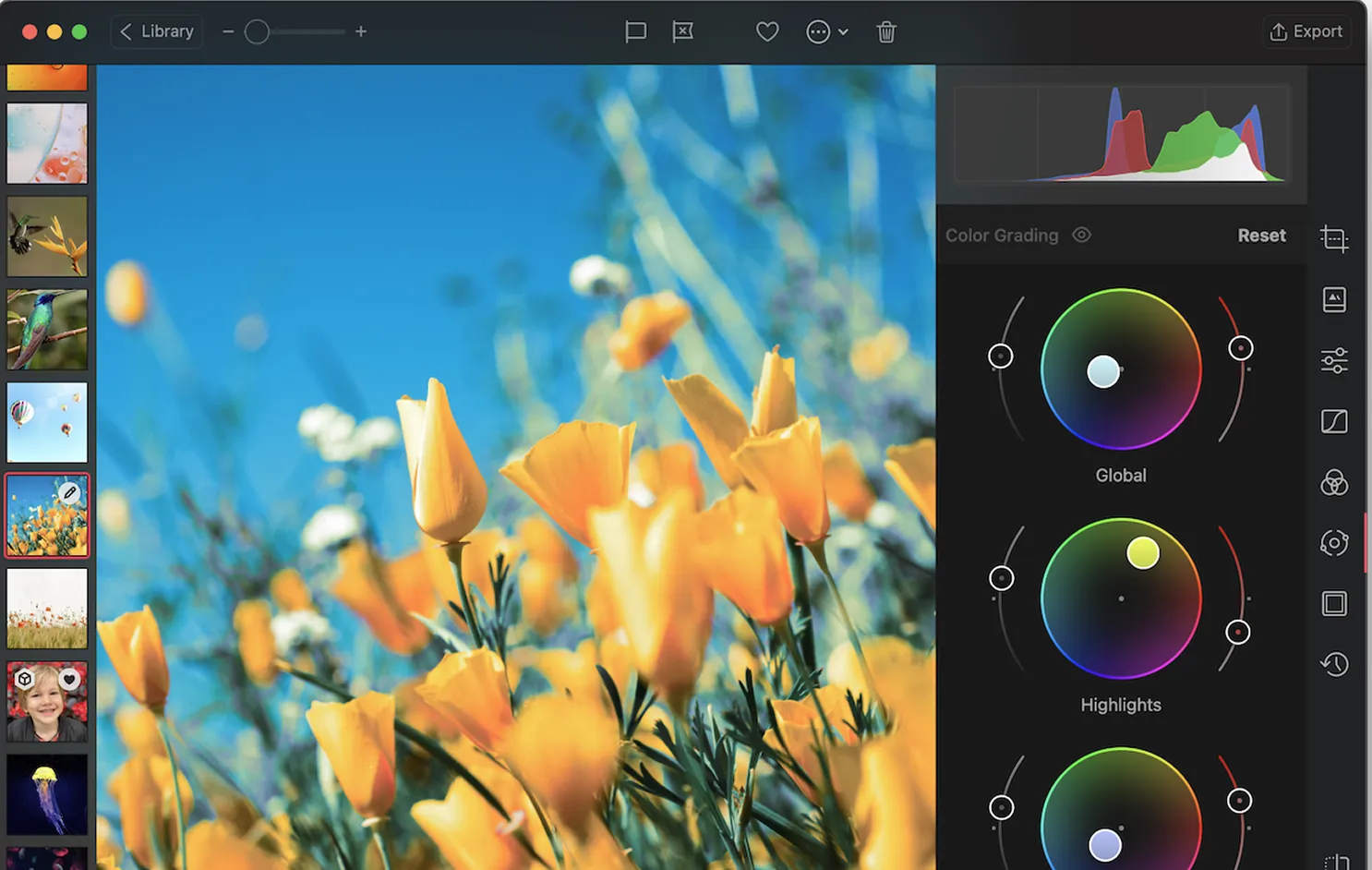Click the pencil edited badge on poppies thumbnail

70,492
